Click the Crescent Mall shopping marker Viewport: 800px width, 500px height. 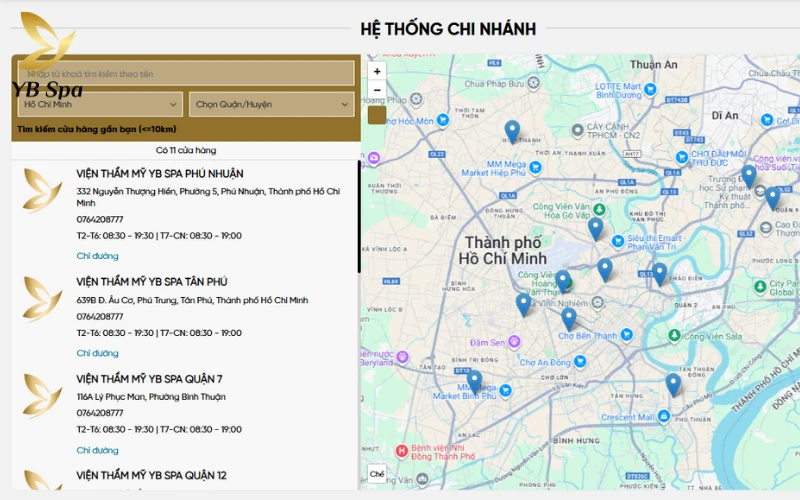(x=664, y=416)
